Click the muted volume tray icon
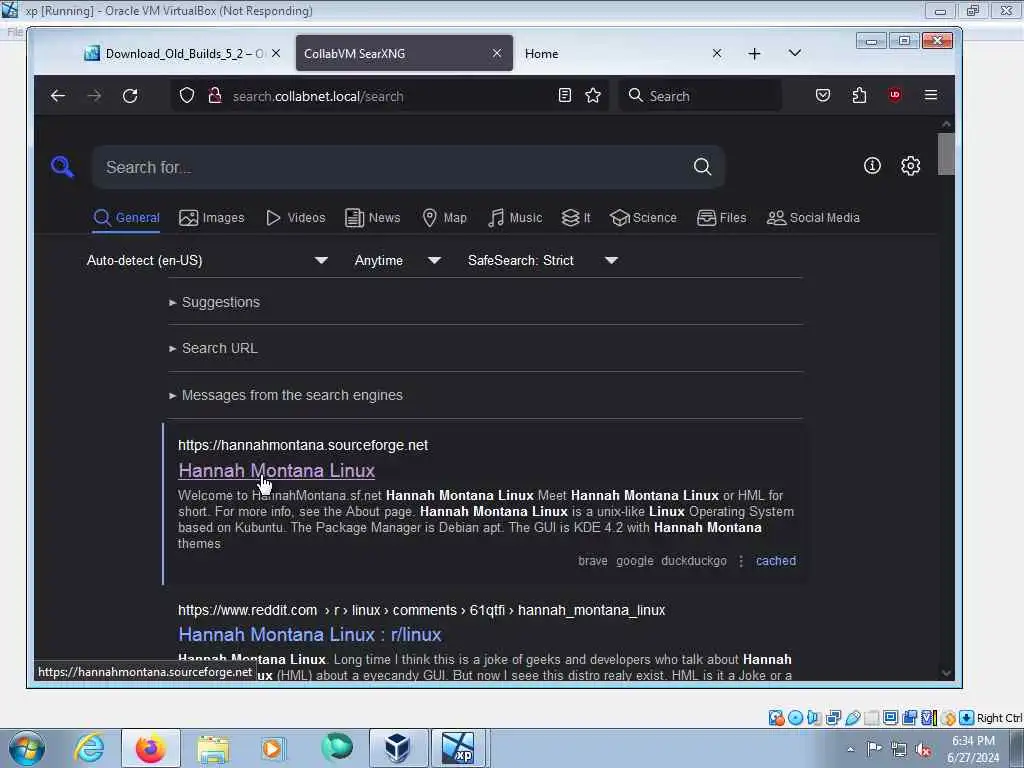Screen dimensions: 1024x768 (923, 749)
